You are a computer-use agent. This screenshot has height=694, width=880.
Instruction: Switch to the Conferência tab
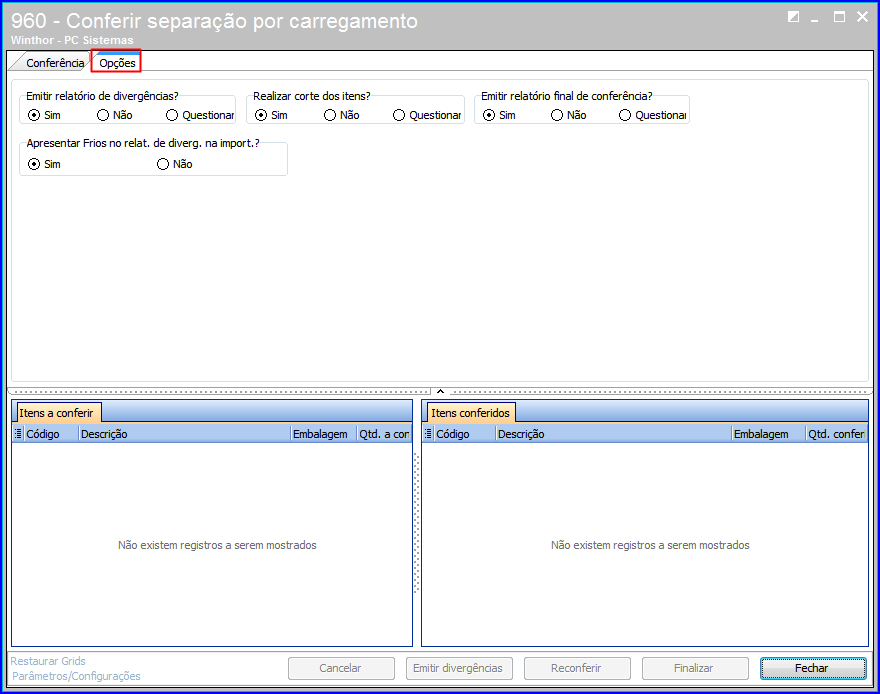click(55, 63)
